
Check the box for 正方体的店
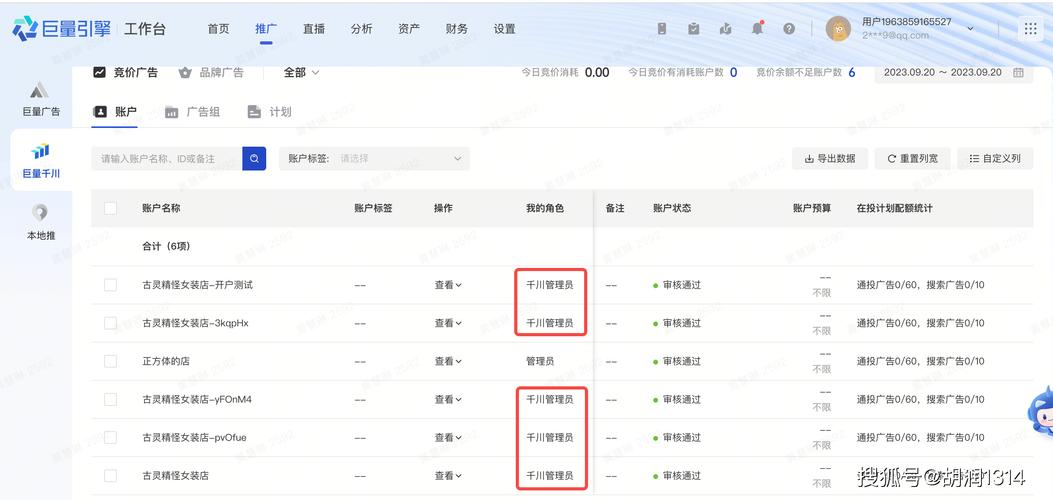(110, 361)
